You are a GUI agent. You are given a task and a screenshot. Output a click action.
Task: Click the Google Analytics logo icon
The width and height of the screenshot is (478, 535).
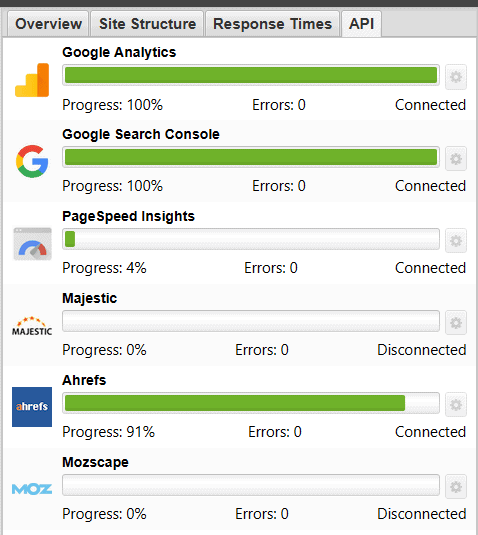click(x=32, y=80)
